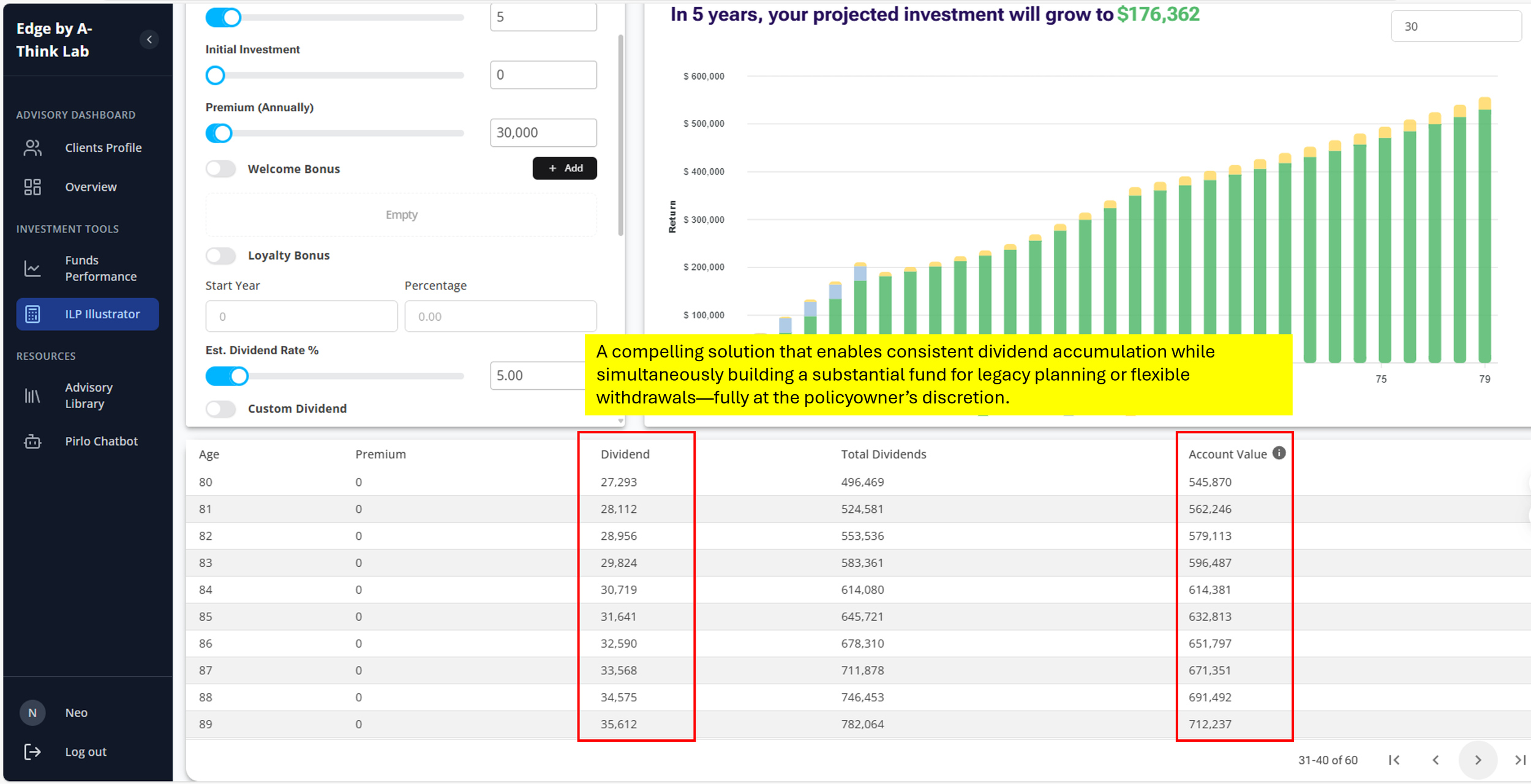Collapse the sidebar with chevron button
Viewport: 1531px width, 784px height.
[149, 40]
